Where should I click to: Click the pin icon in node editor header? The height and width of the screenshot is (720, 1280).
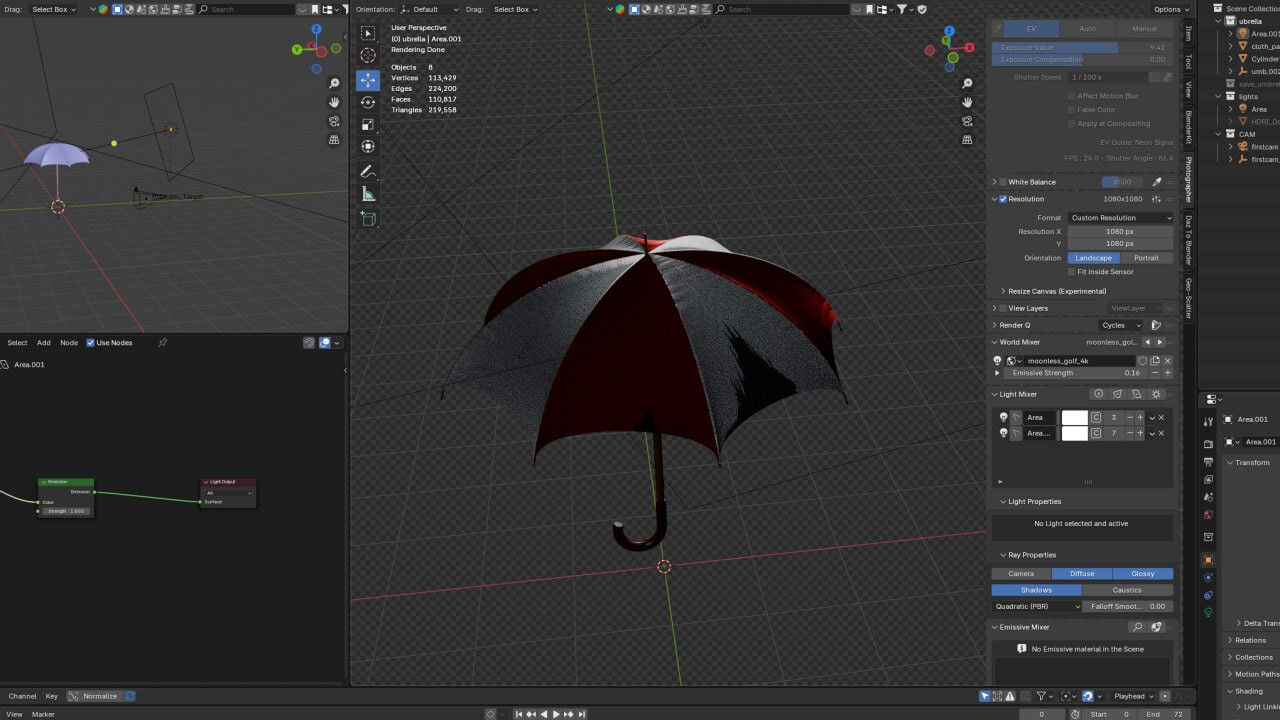click(x=162, y=343)
